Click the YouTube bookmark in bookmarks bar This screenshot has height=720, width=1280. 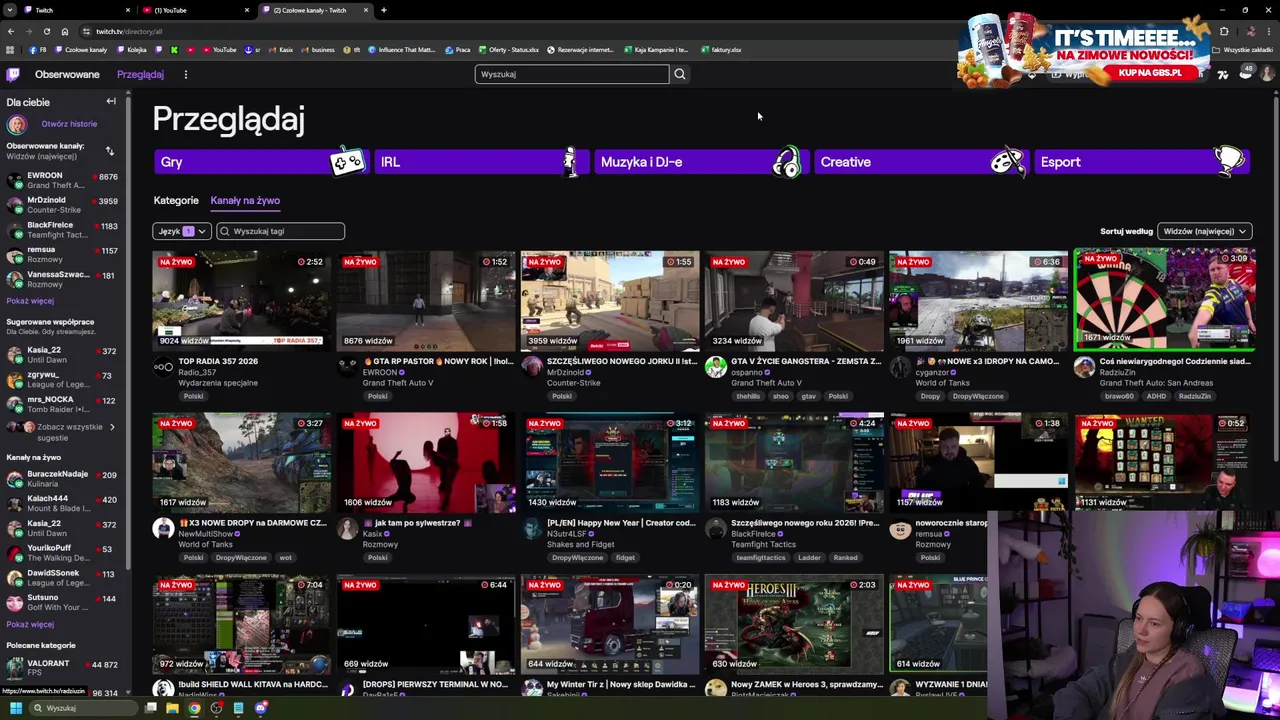point(221,50)
